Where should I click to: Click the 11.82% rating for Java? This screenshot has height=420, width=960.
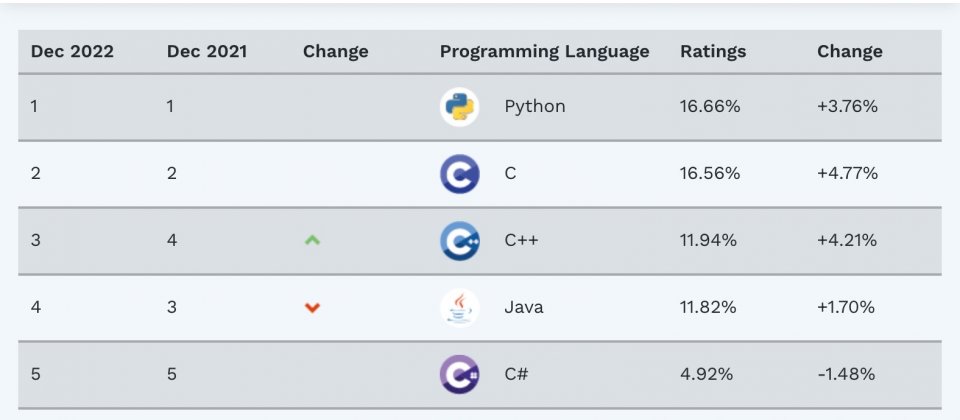coord(708,307)
